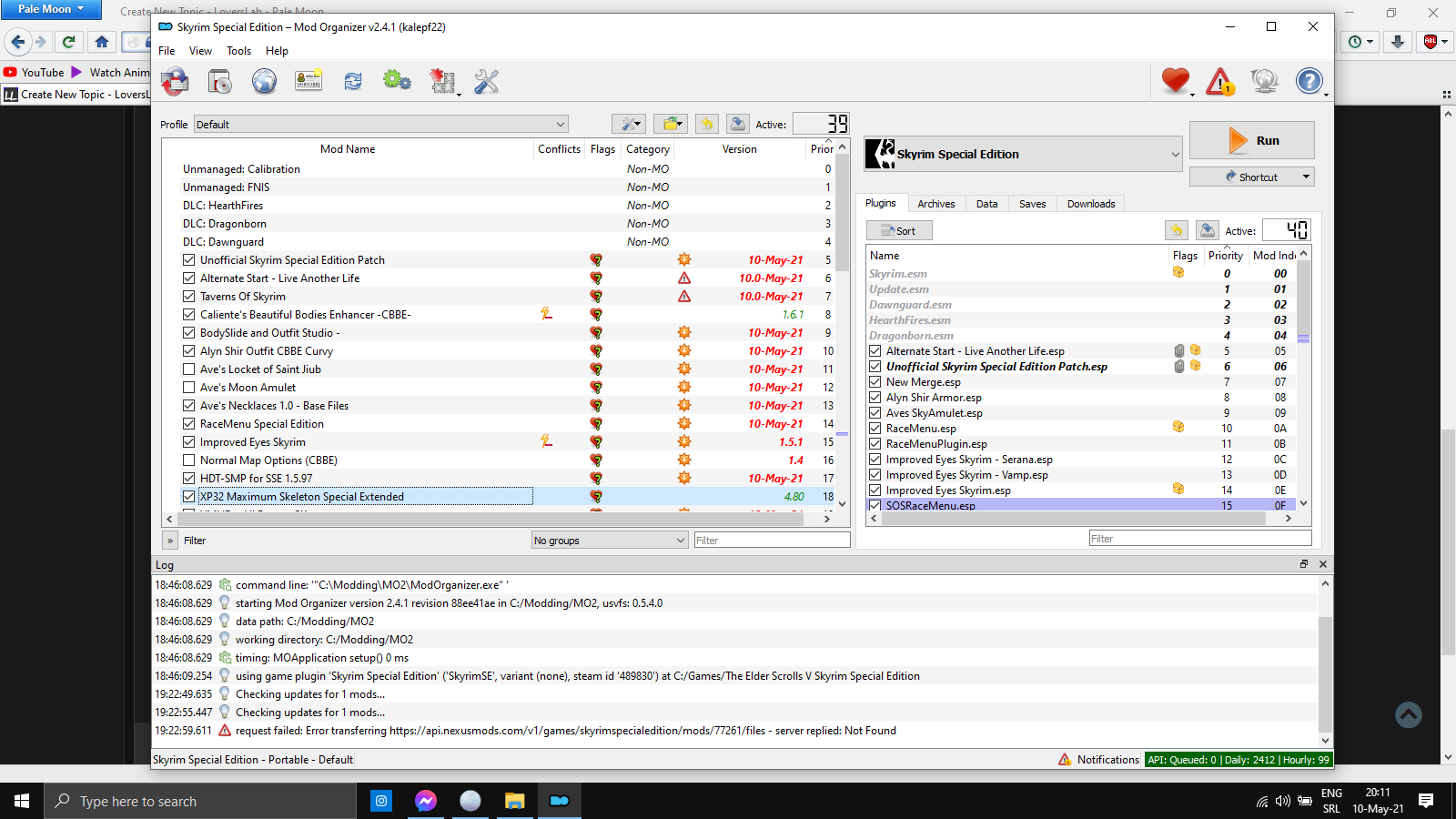Open the Tools menu
1456x819 pixels.
tap(238, 51)
